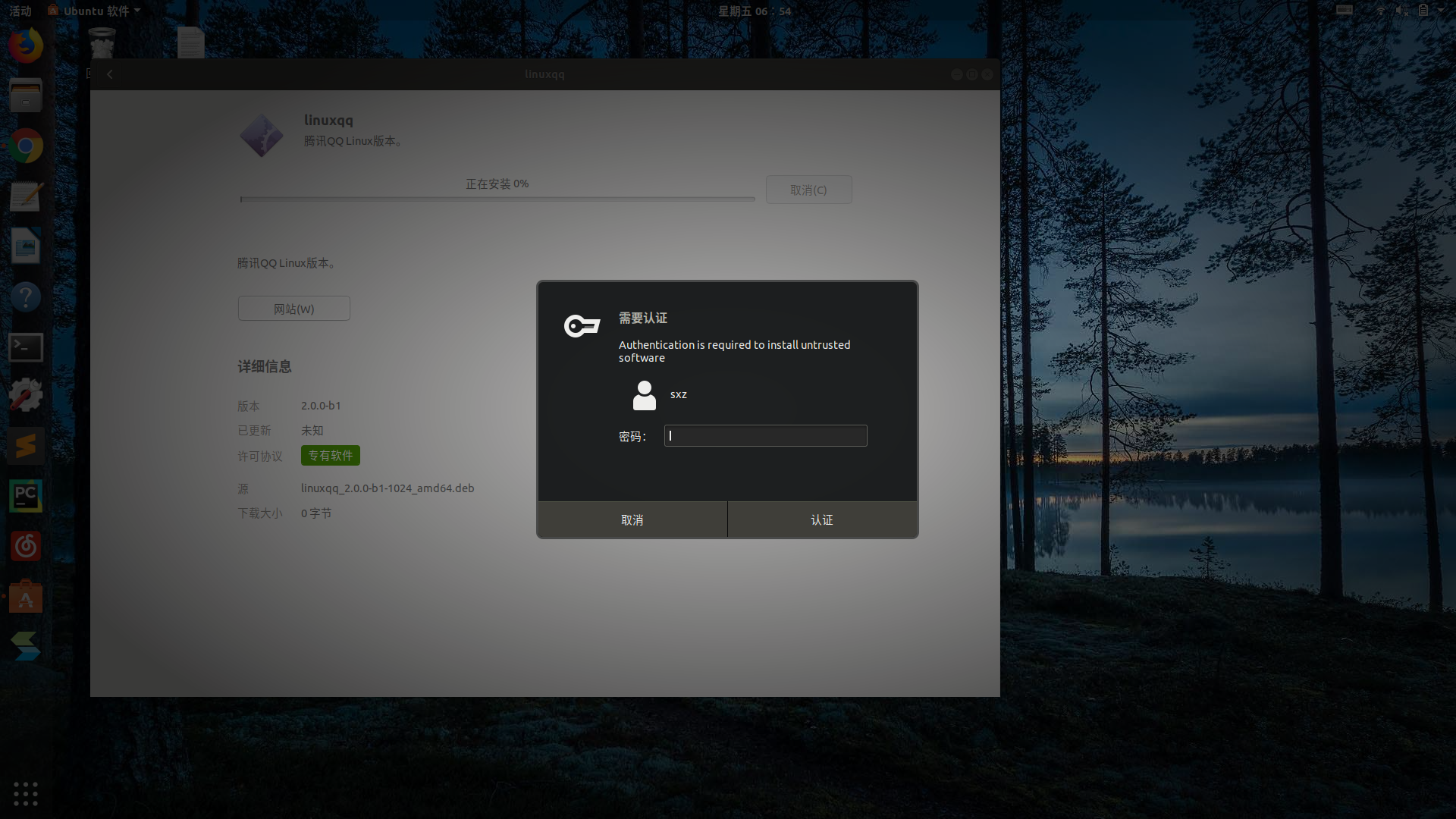Screen dimensions: 1456x819
Task: Launch Sublime Text from the dock
Action: 25,446
